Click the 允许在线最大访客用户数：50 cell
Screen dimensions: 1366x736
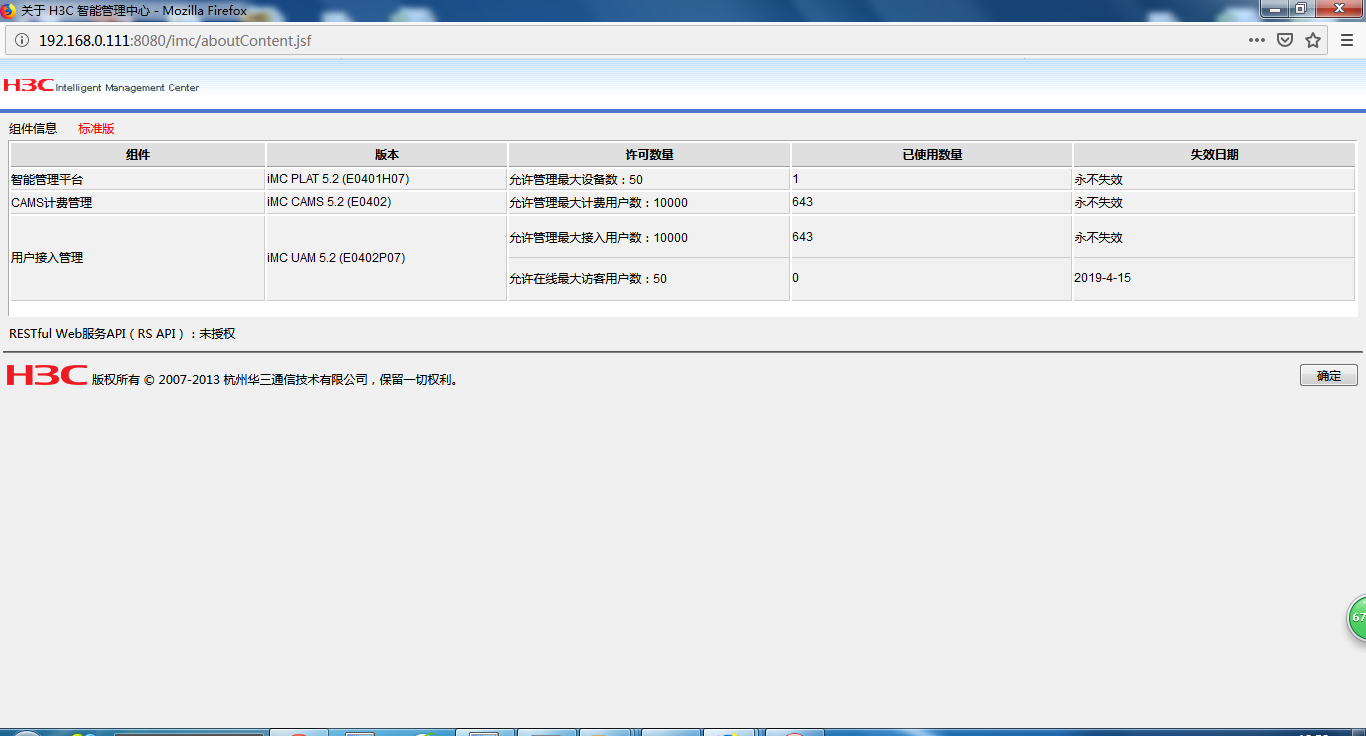coord(649,279)
